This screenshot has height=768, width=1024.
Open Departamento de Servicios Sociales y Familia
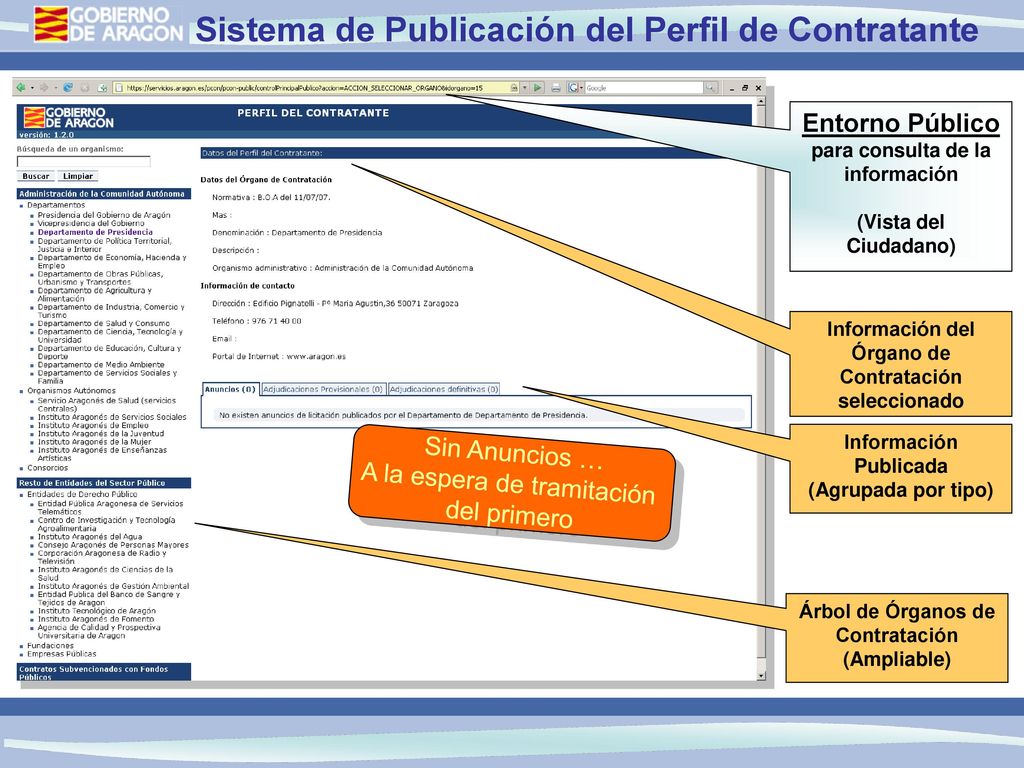coord(107,377)
